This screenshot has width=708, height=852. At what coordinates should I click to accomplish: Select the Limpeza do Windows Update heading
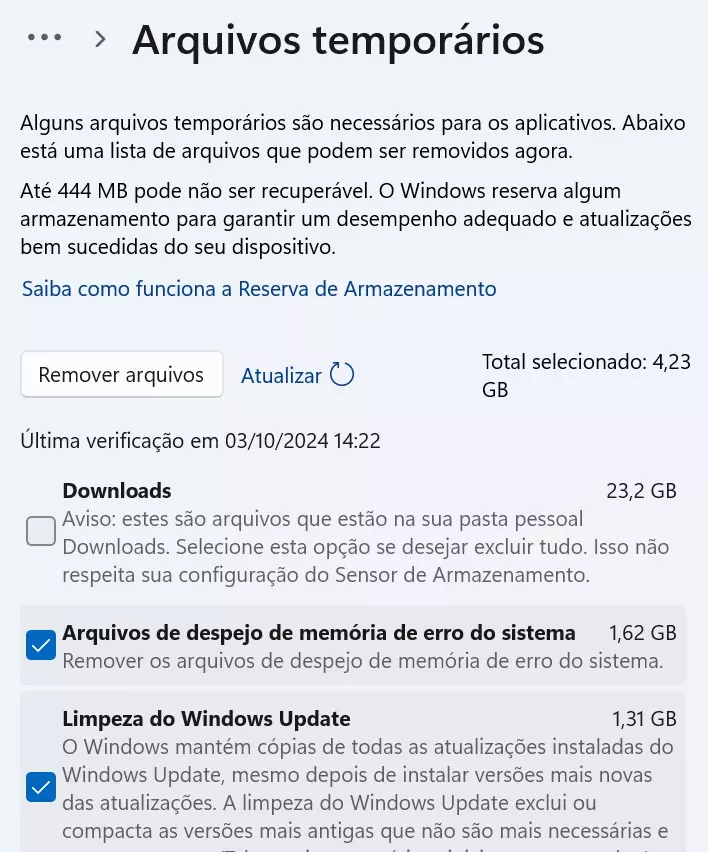[206, 718]
